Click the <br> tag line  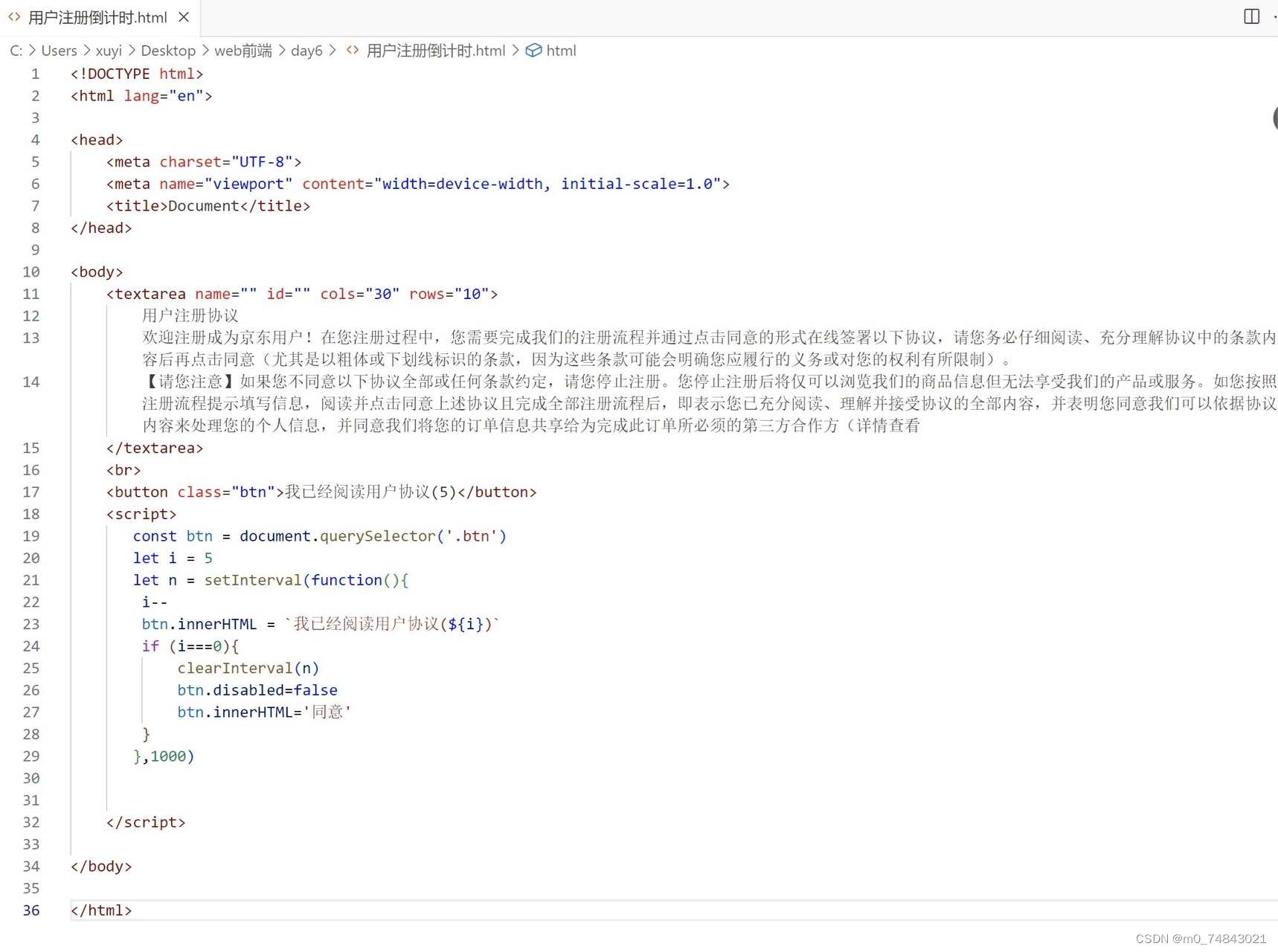pos(123,470)
